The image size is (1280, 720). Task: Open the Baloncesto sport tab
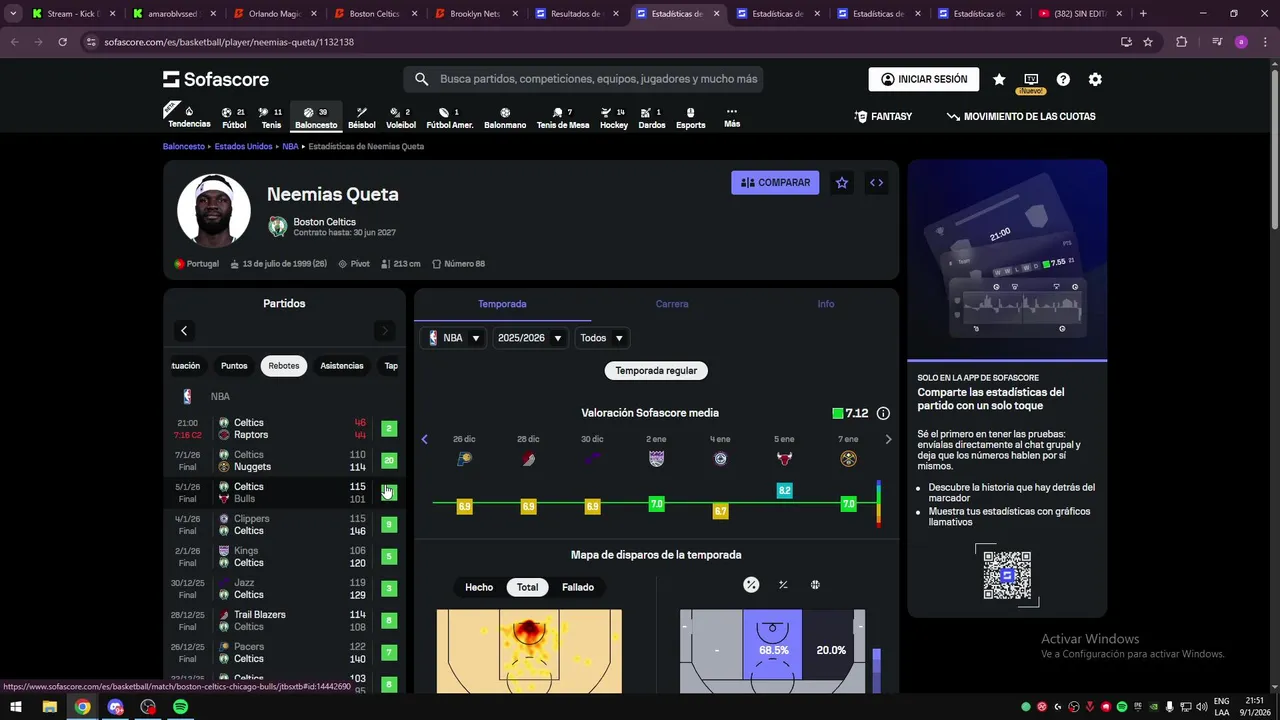pyautogui.click(x=316, y=117)
